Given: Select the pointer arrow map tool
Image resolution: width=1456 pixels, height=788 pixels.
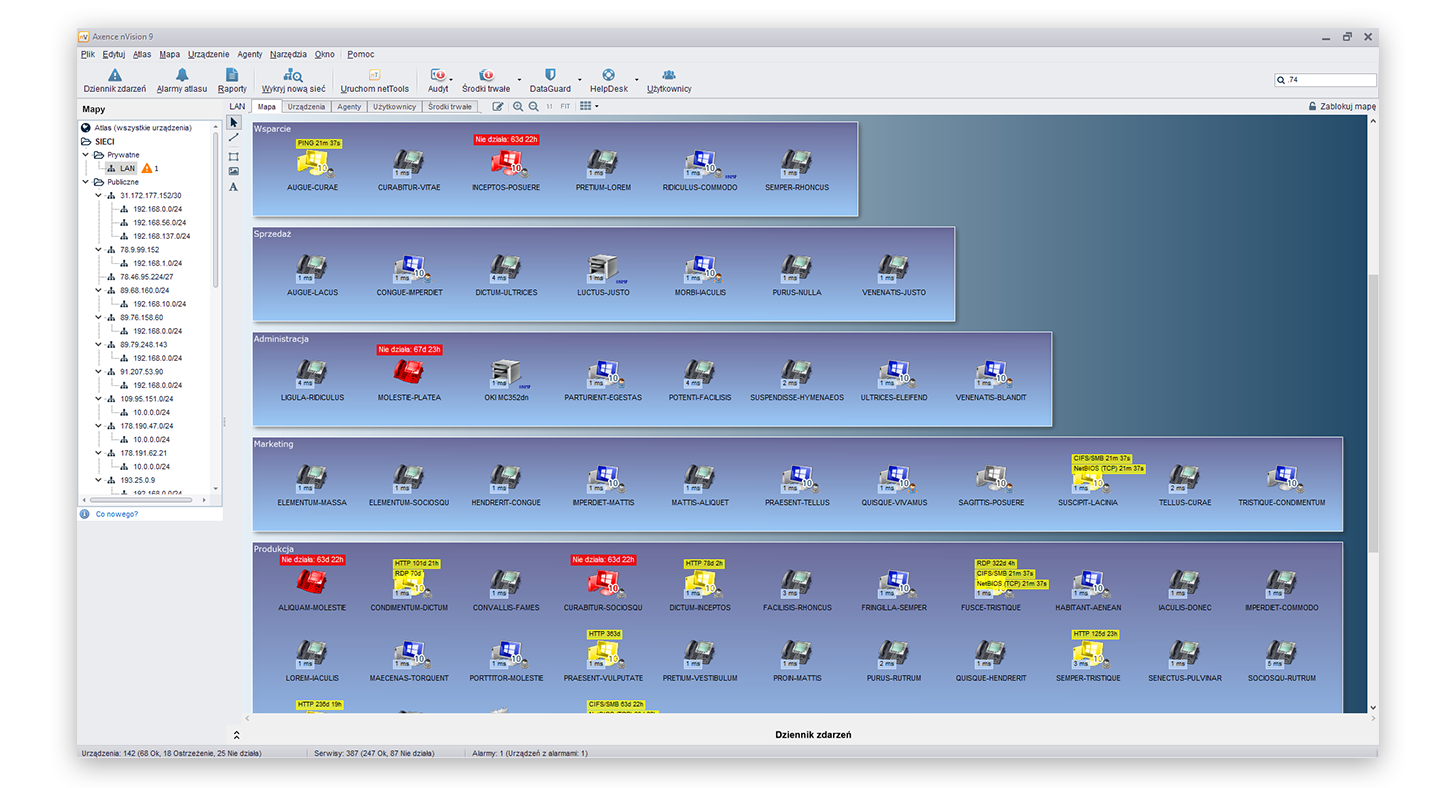Looking at the screenshot, I should (234, 122).
